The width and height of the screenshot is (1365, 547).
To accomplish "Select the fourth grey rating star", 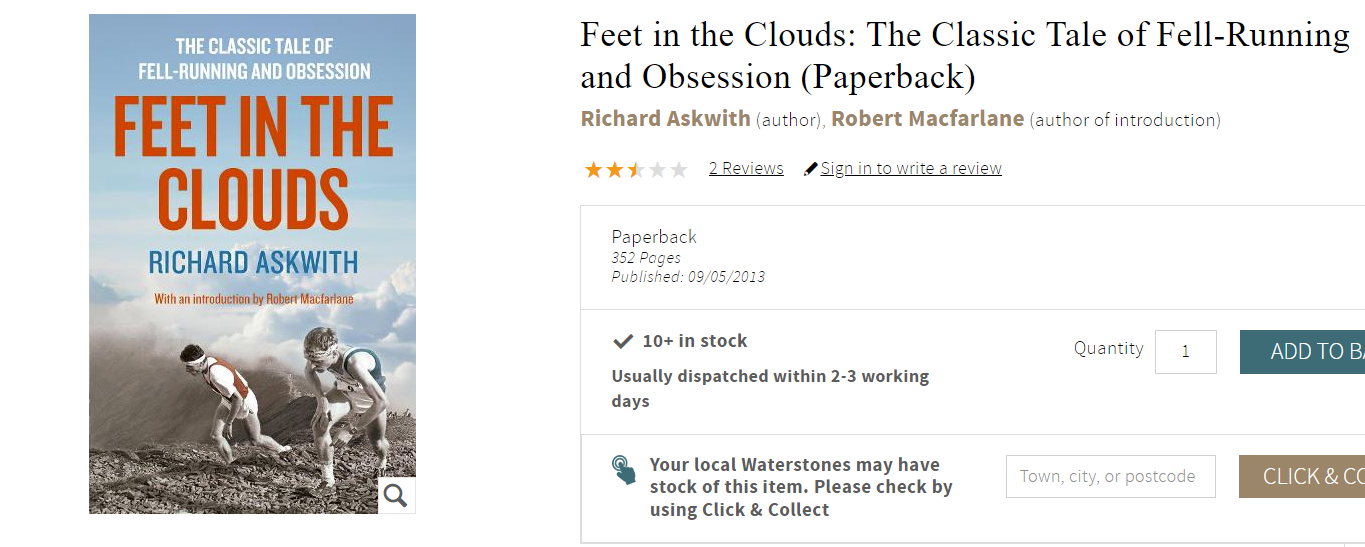I will [657, 169].
